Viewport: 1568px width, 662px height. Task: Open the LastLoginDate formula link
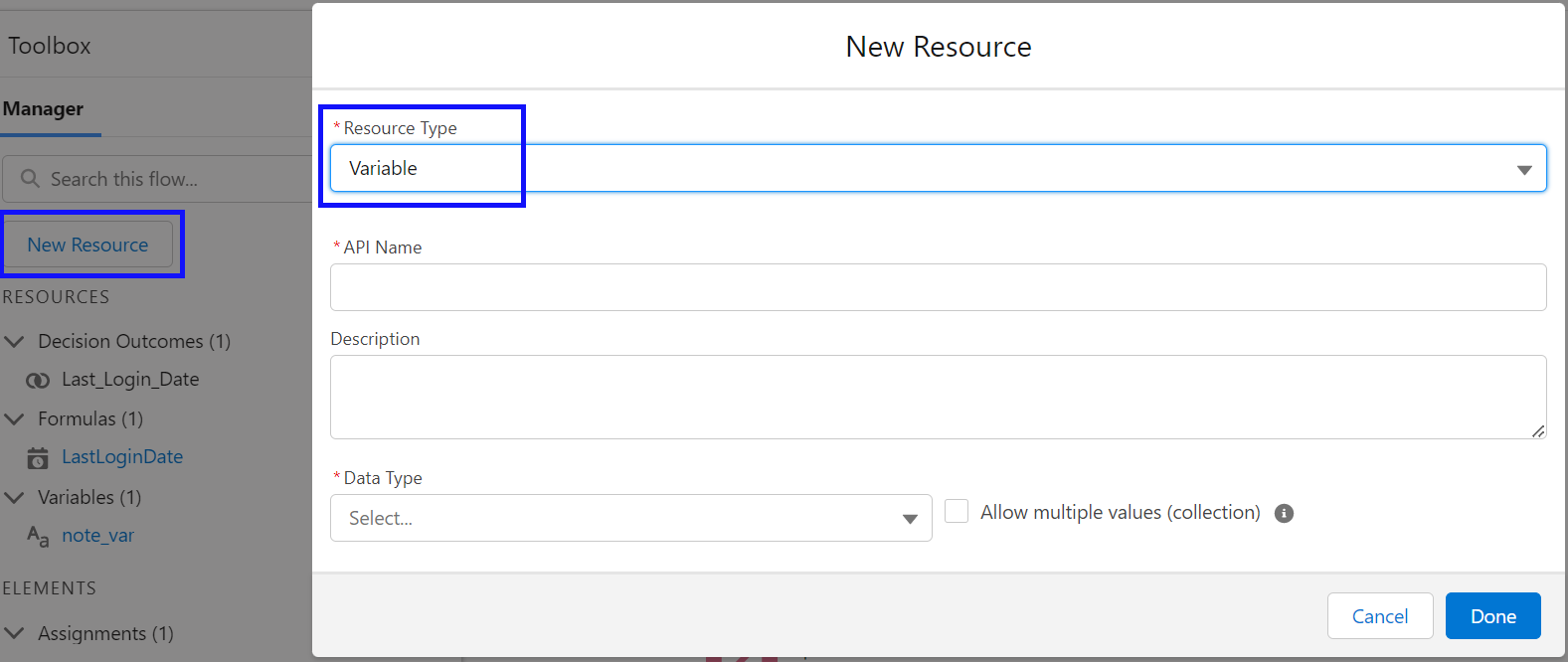122,457
